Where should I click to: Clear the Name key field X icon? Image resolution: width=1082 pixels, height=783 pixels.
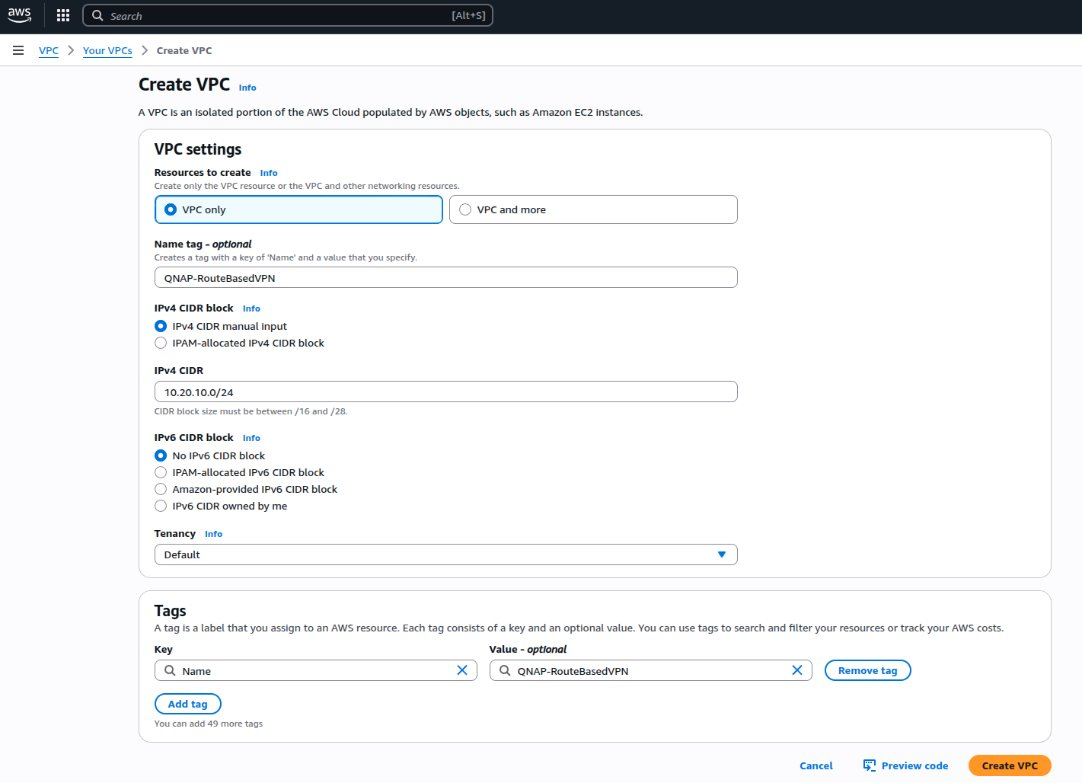462,671
